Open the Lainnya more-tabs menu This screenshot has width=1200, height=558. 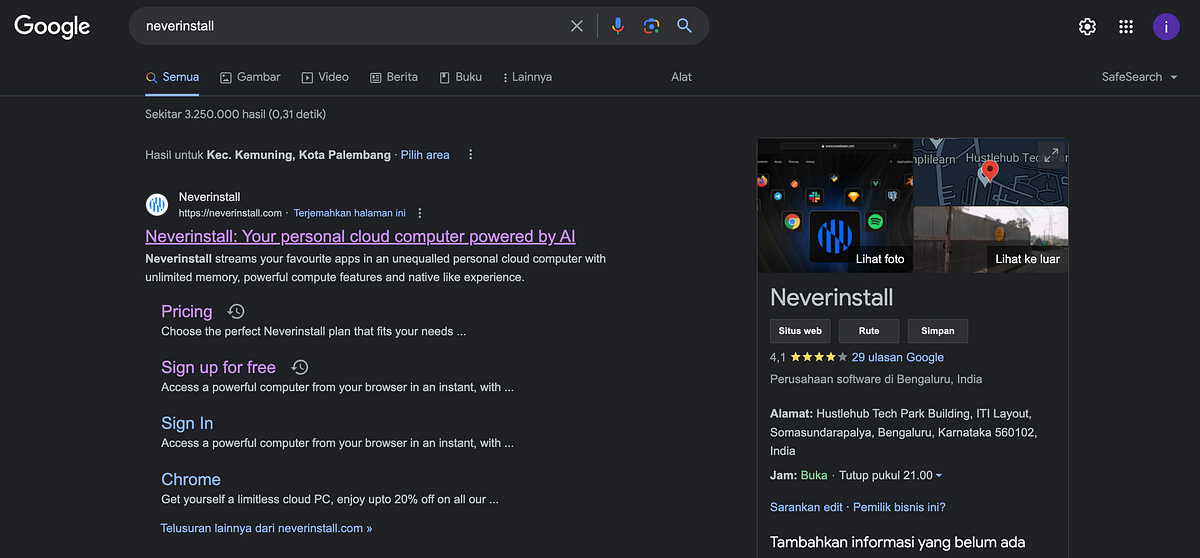coord(527,77)
